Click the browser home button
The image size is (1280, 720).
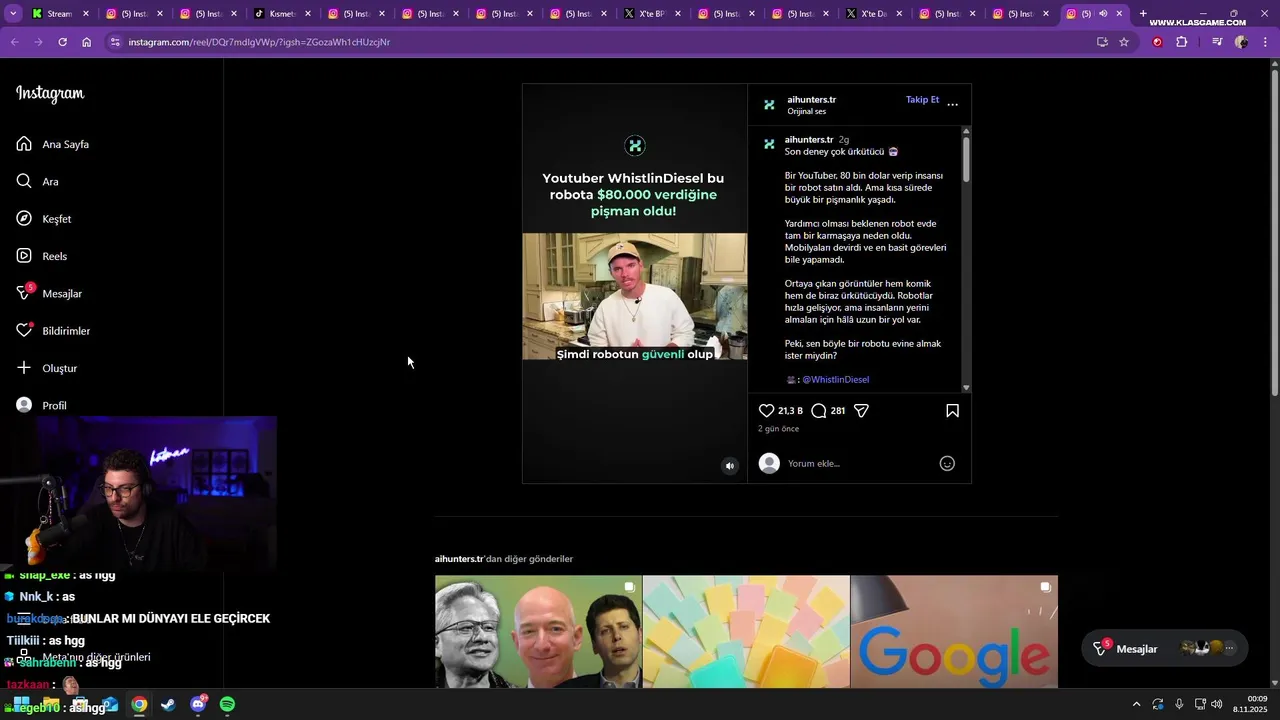click(x=86, y=42)
